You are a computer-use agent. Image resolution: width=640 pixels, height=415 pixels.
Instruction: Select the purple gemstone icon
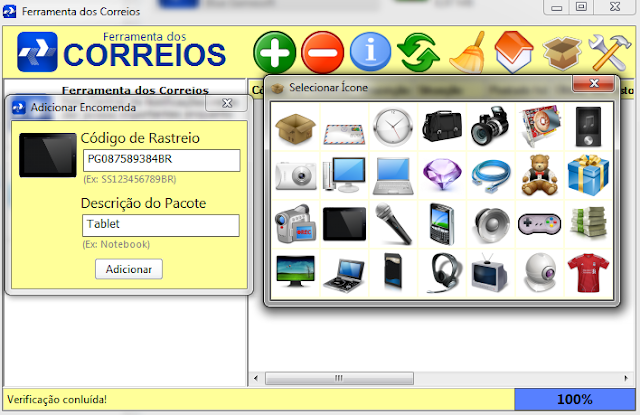pos(442,175)
